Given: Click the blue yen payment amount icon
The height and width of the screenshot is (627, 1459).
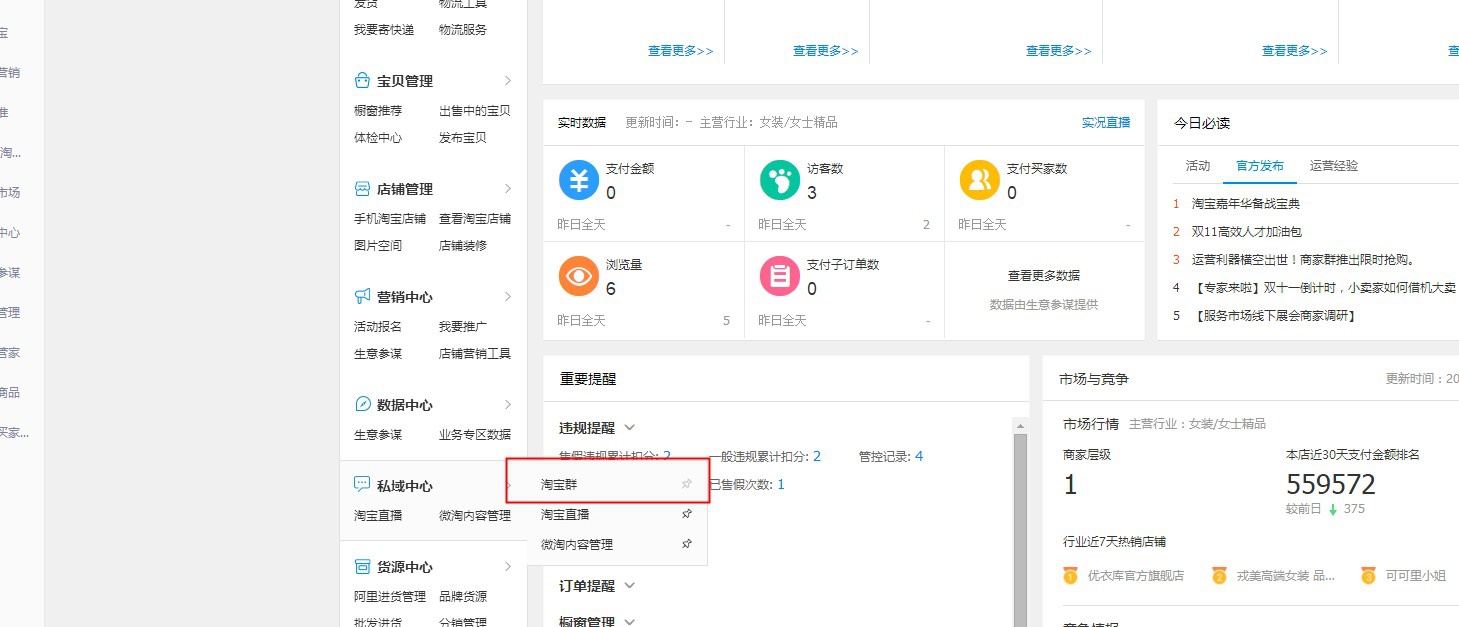Looking at the screenshot, I should point(579,180).
